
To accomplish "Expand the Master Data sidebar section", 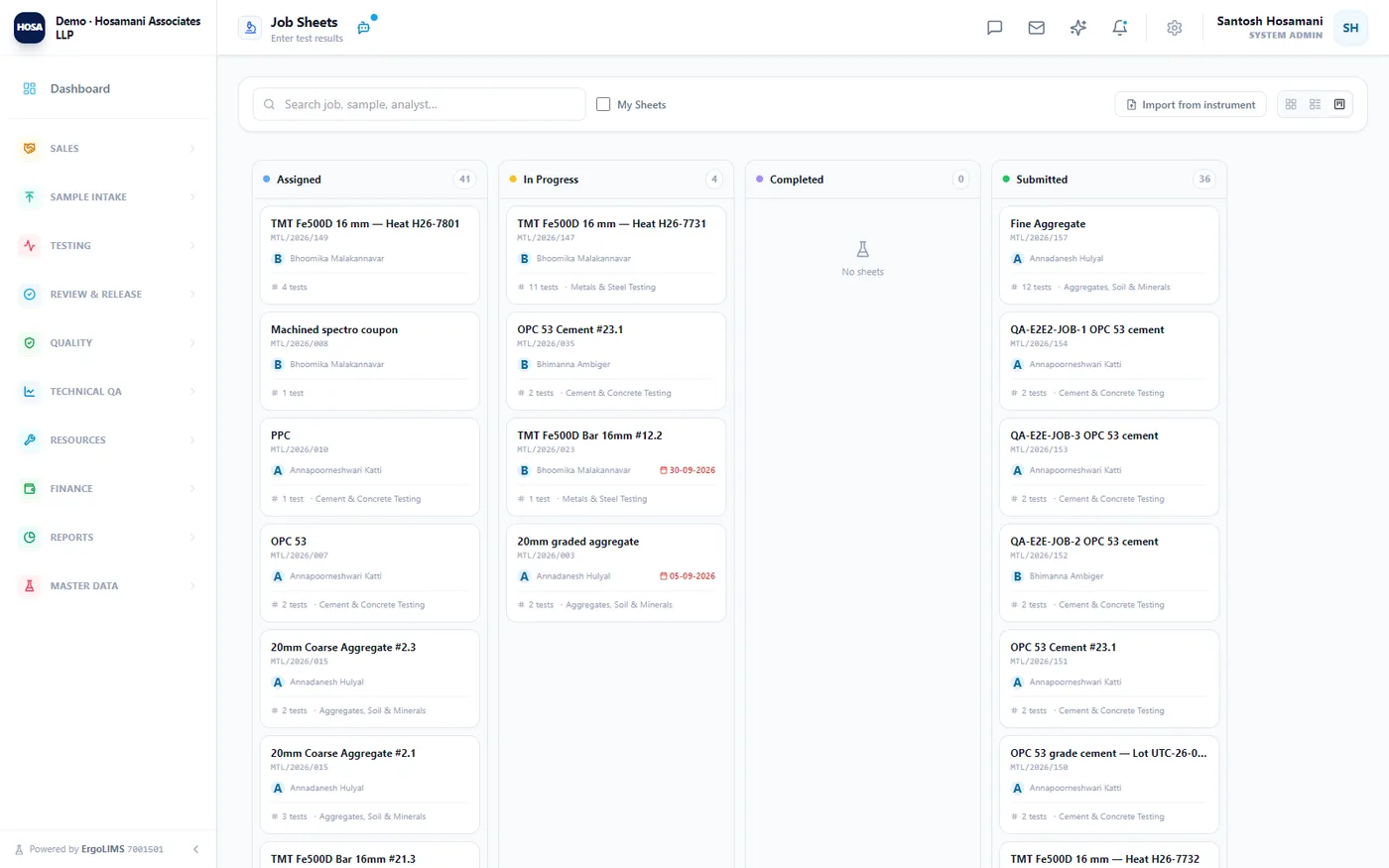I will [108, 586].
